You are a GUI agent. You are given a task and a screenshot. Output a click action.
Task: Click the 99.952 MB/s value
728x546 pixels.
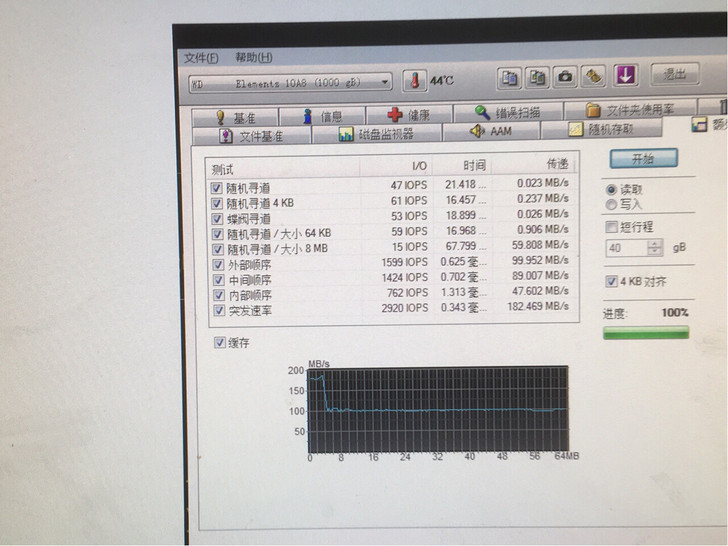tap(540, 260)
